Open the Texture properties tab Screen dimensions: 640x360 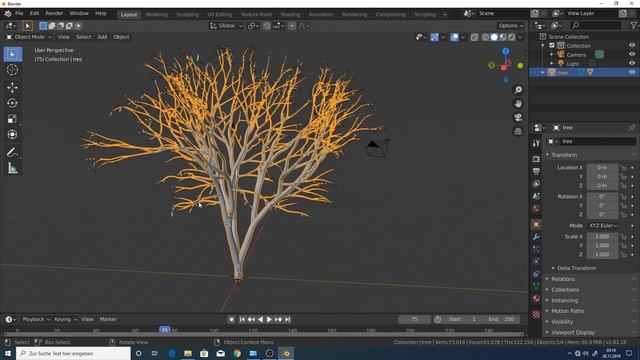[x=536, y=314]
